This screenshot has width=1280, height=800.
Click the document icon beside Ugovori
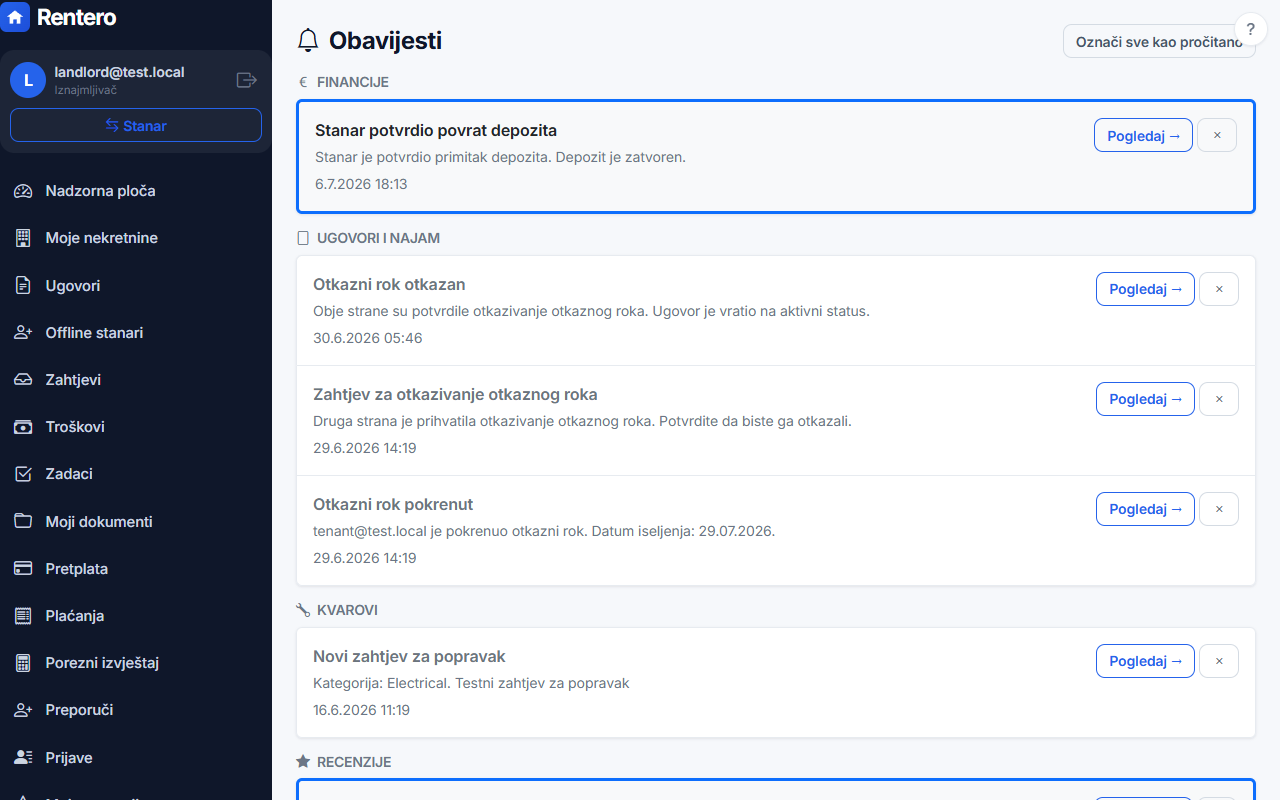pyautogui.click(x=24, y=286)
